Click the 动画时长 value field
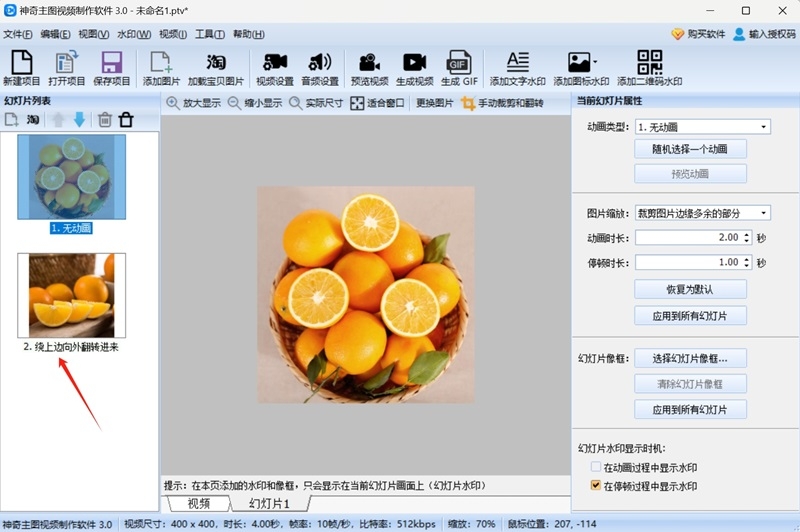The width and height of the screenshot is (800, 532). pyautogui.click(x=689, y=237)
